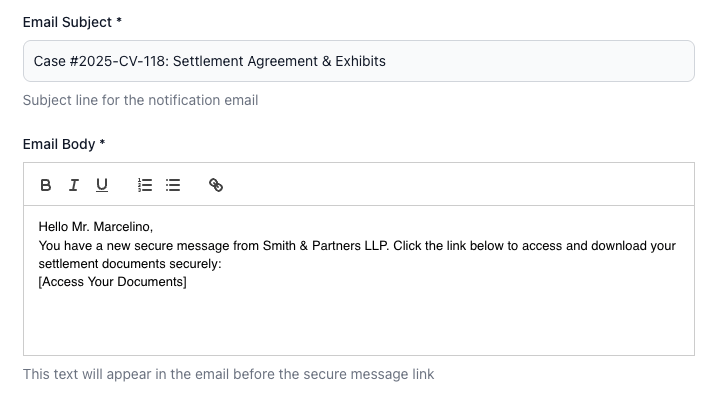This screenshot has height=403, width=720.
Task: Toggle underline formatting in the editor toolbar
Action: pyautogui.click(x=101, y=185)
